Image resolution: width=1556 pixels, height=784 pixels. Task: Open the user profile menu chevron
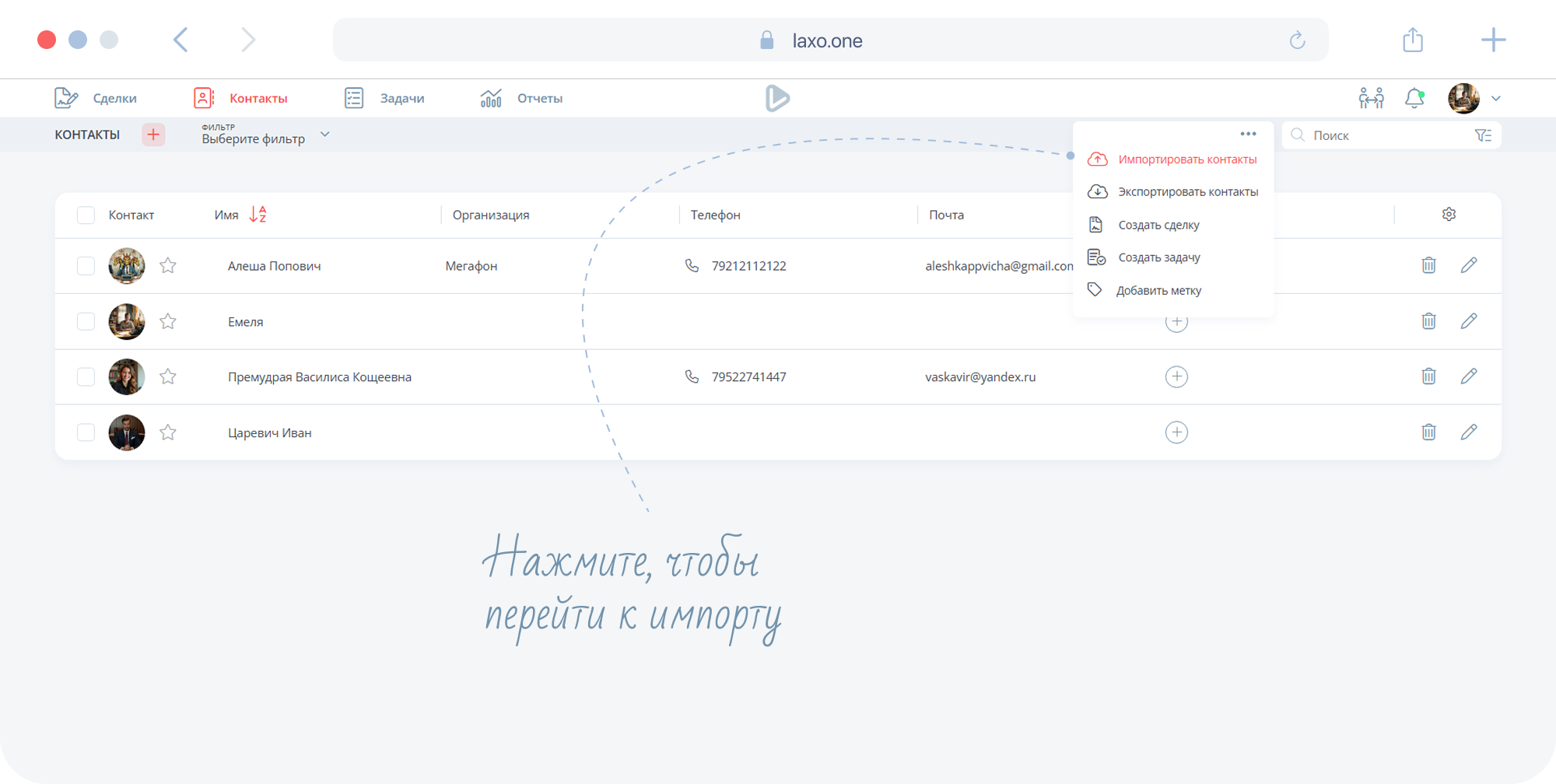point(1495,99)
